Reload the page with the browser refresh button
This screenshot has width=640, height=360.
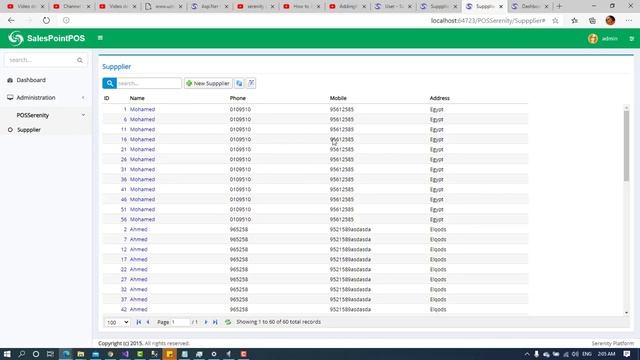46,20
